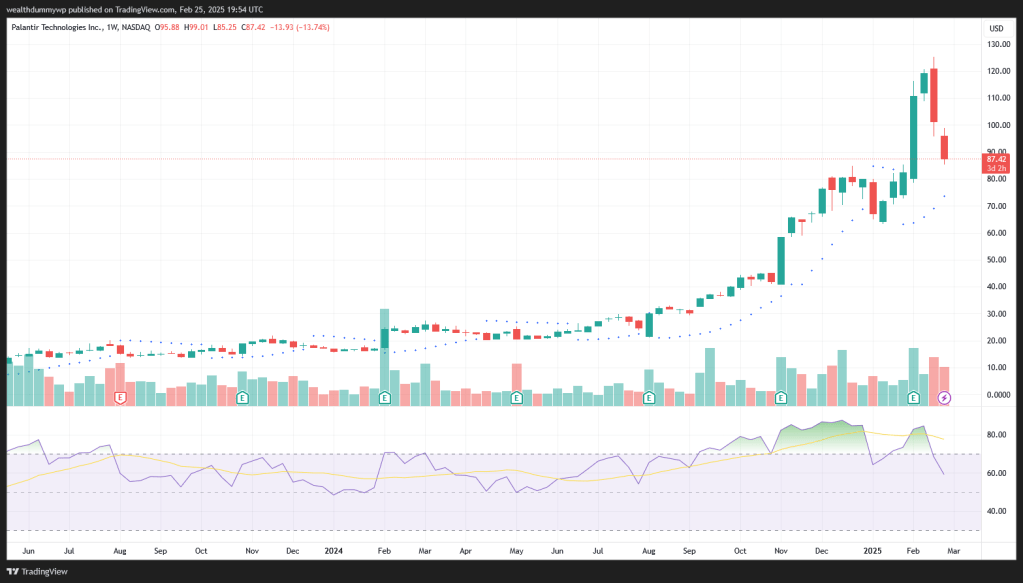Click the latest red candle near 87
The width and height of the screenshot is (1023, 583).
coord(945,148)
